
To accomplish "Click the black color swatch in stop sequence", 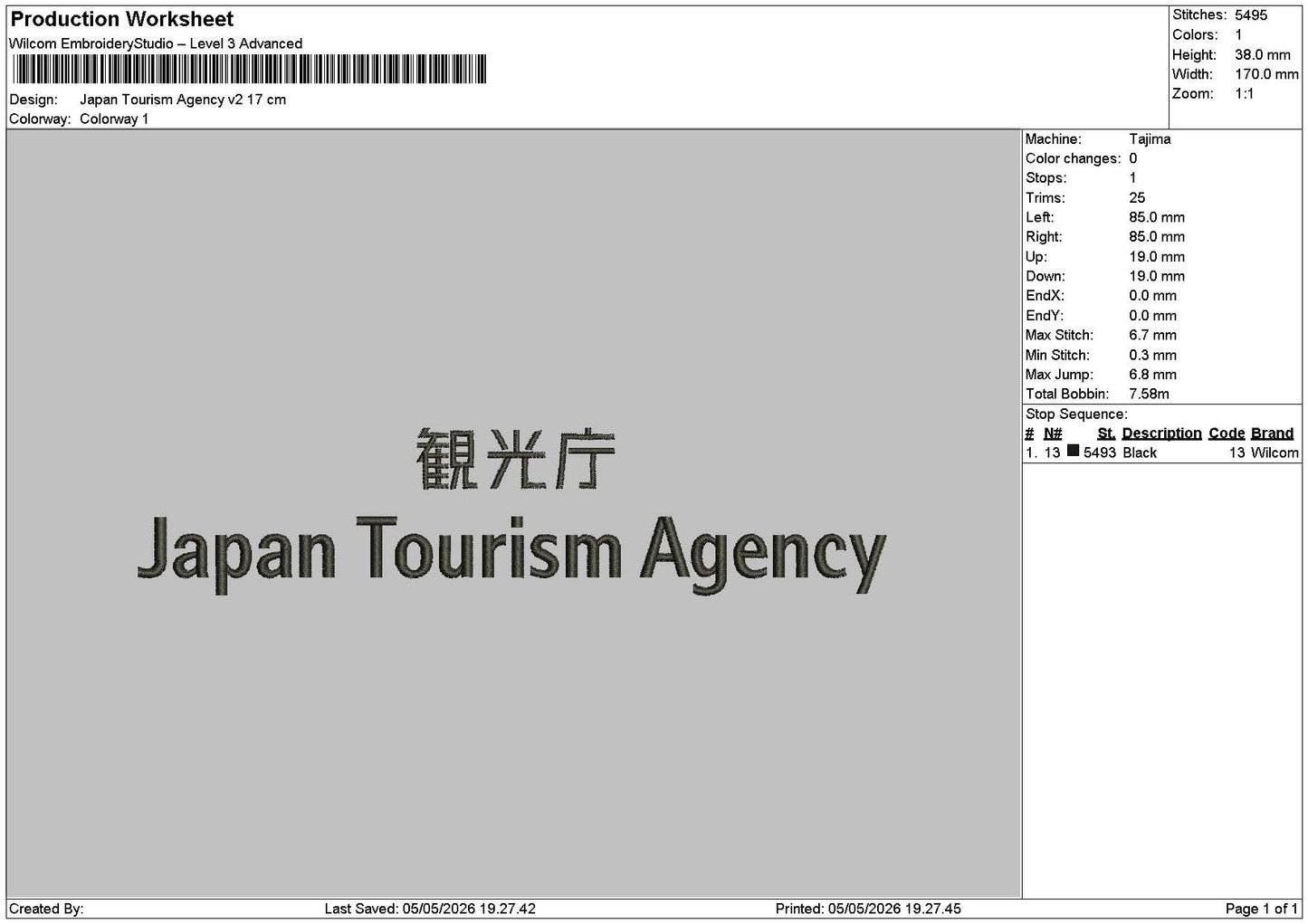I will point(1073,451).
